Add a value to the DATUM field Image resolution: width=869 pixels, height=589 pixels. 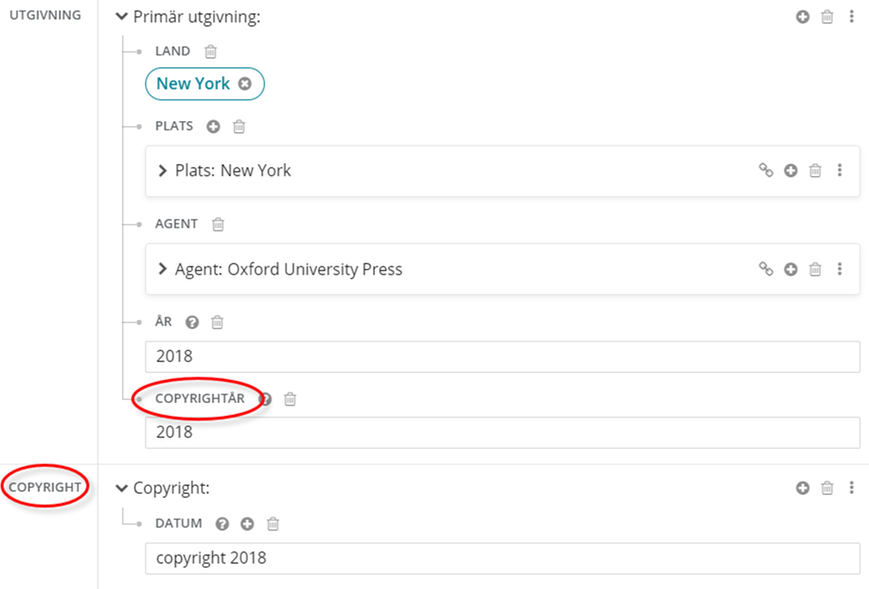(x=246, y=523)
